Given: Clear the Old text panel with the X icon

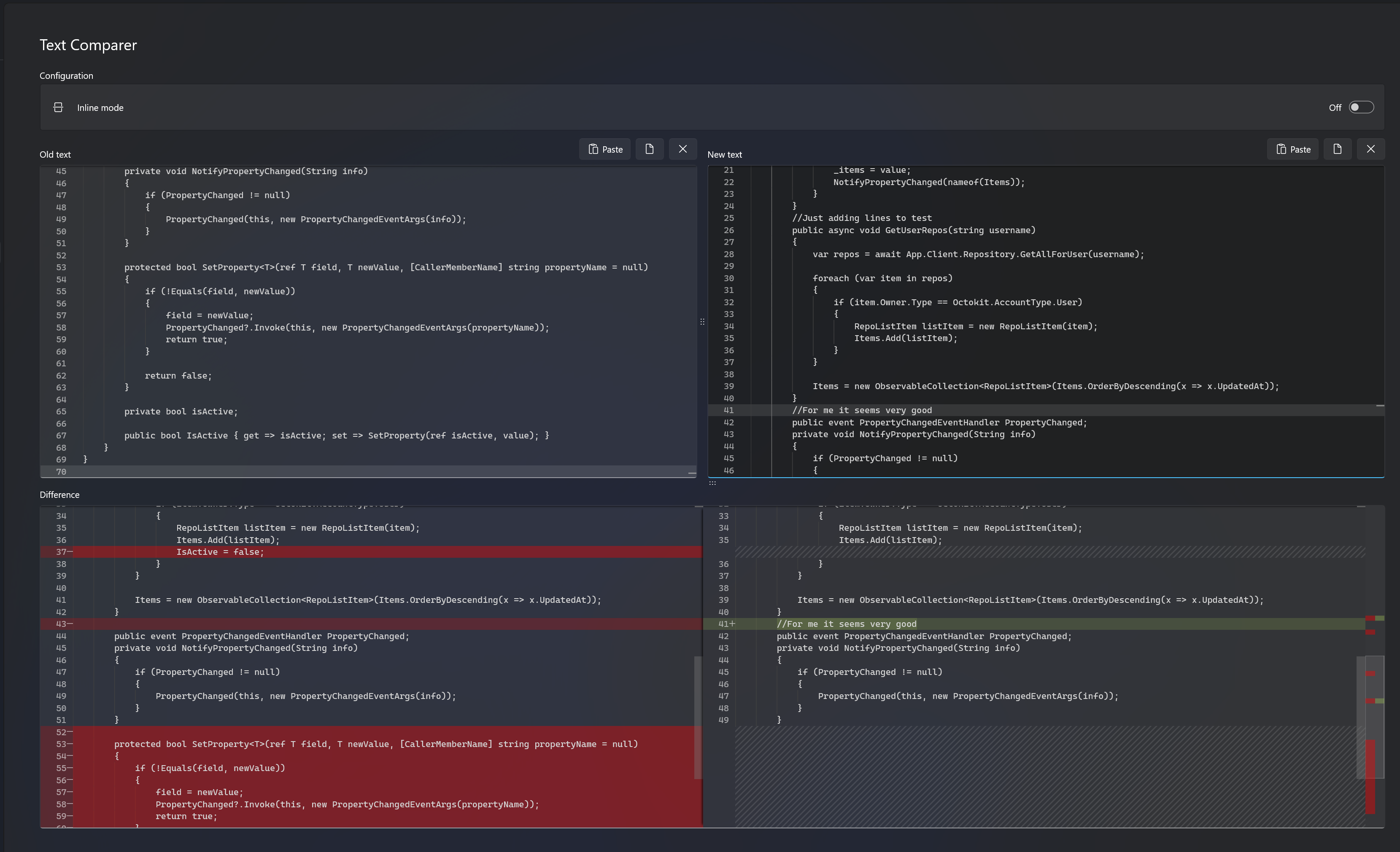Looking at the screenshot, I should (x=682, y=149).
